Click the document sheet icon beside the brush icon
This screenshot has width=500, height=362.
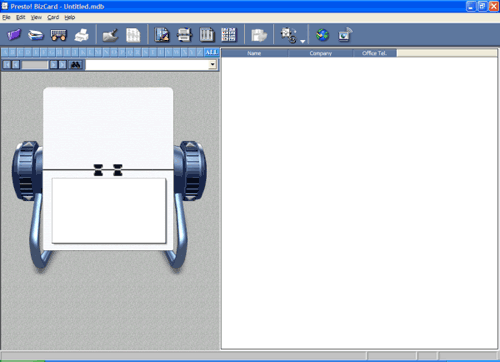(x=133, y=35)
